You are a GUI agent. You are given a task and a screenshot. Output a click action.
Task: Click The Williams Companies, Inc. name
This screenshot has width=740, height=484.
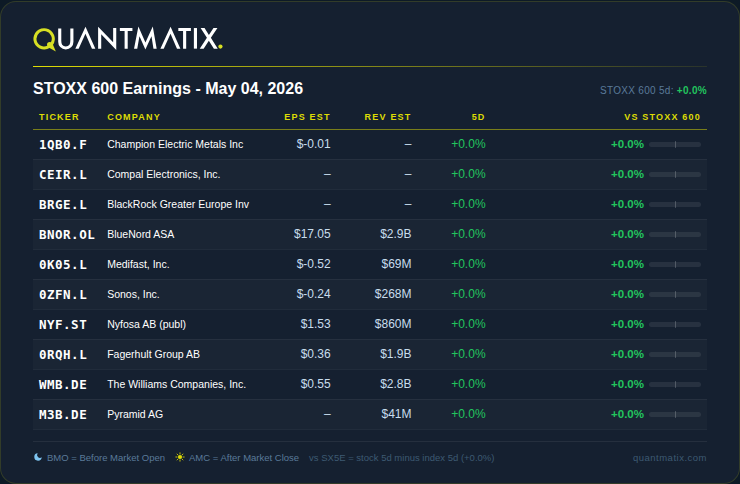click(177, 384)
